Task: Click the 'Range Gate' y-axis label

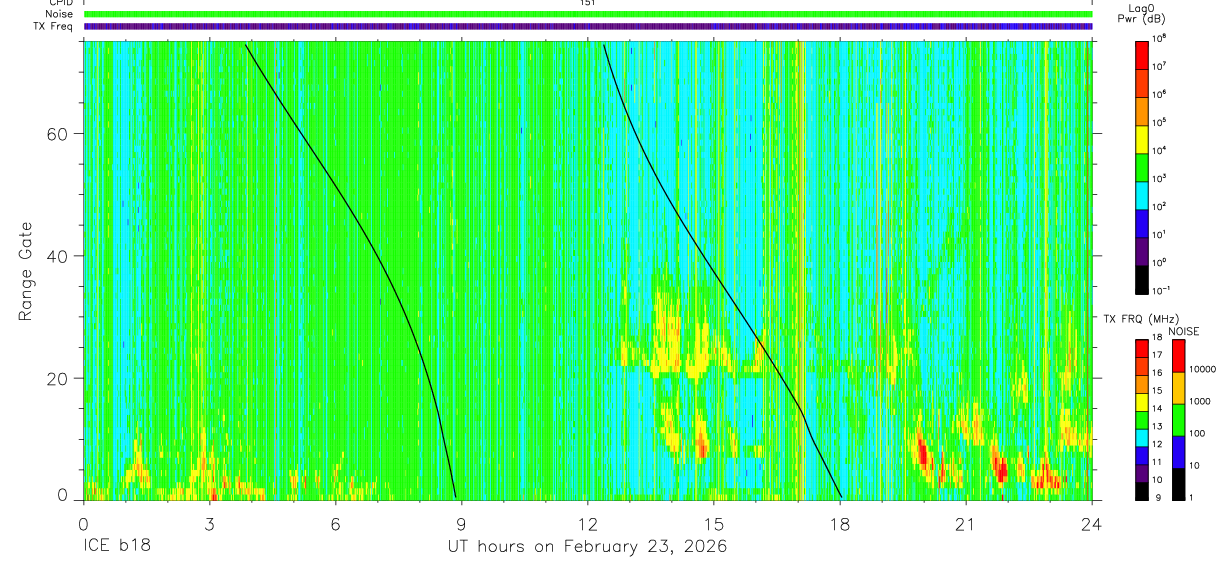Action: [25, 272]
